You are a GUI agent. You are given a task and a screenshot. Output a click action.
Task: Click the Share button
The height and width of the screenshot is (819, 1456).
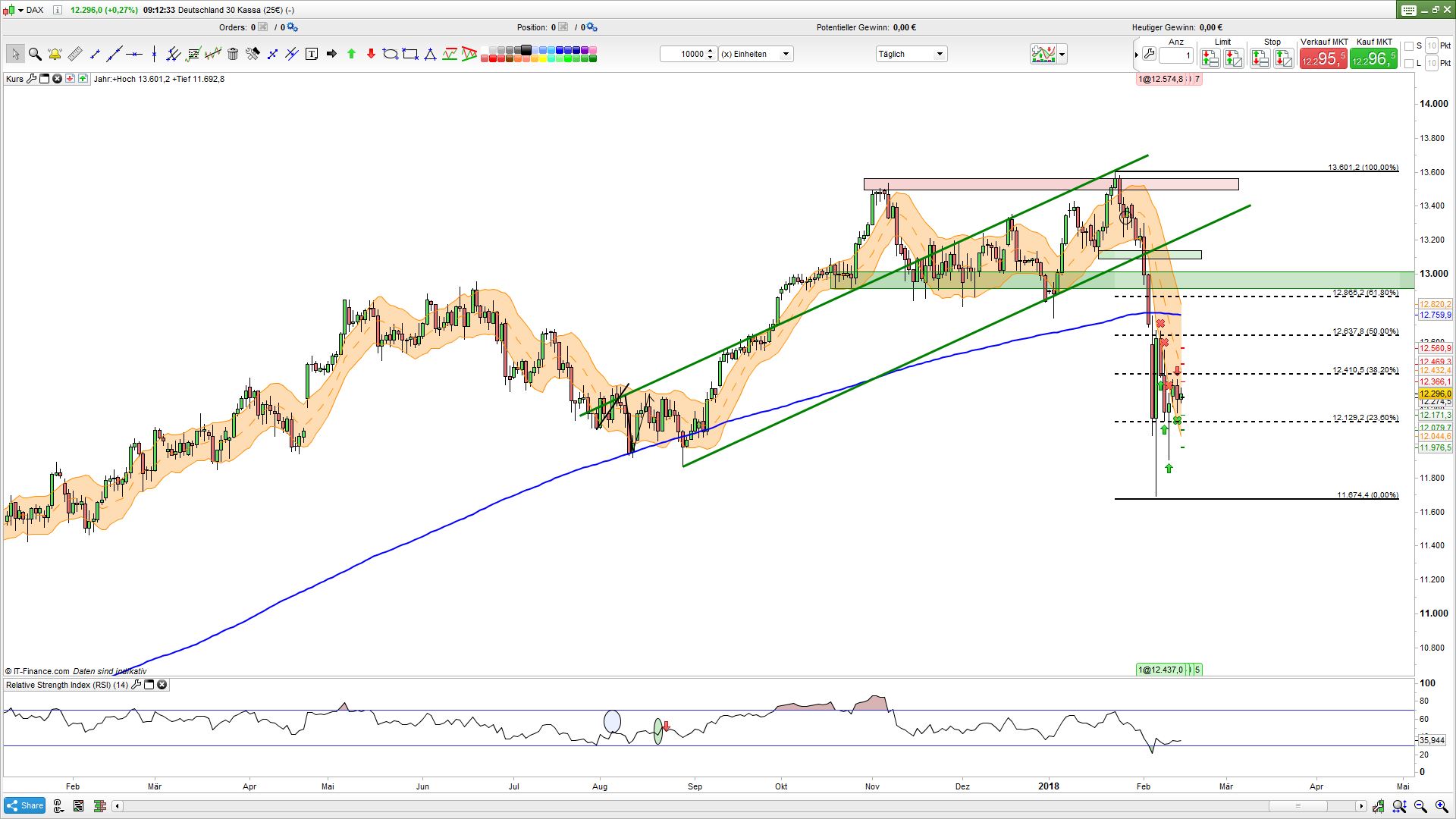(x=24, y=805)
